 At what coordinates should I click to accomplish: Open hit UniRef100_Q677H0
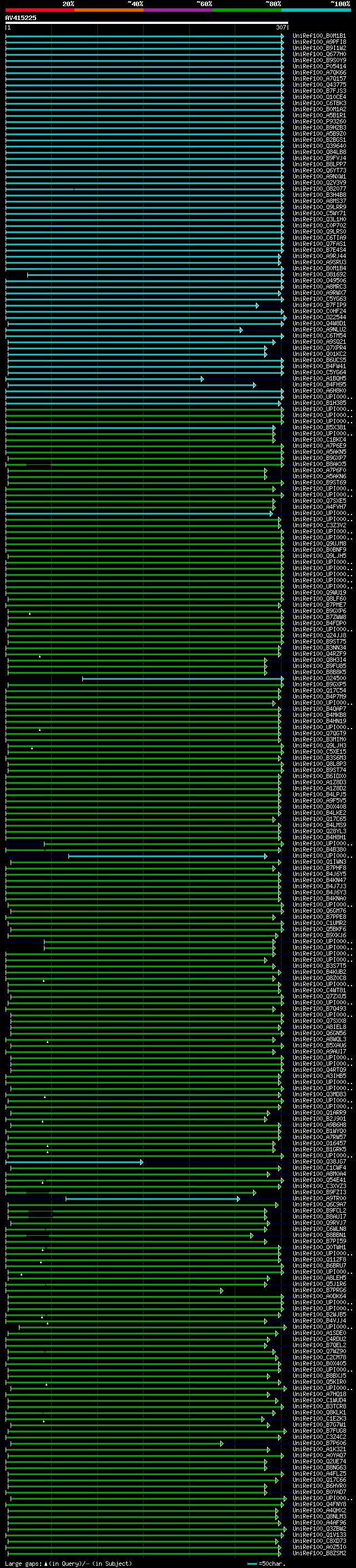pos(319,54)
